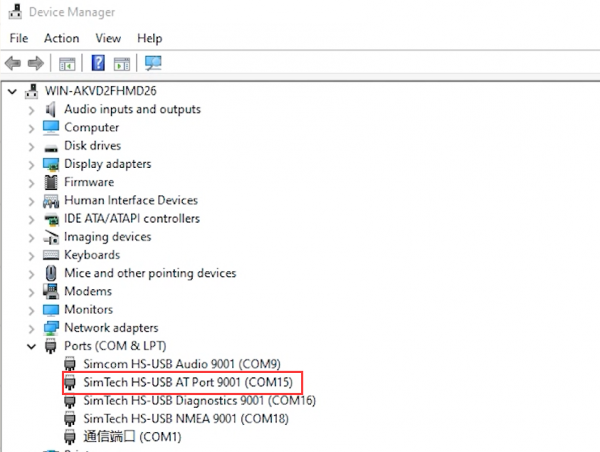Image resolution: width=600 pixels, height=452 pixels.
Task: Expand IDE ATA/ATAPI controllers
Action: point(31,220)
